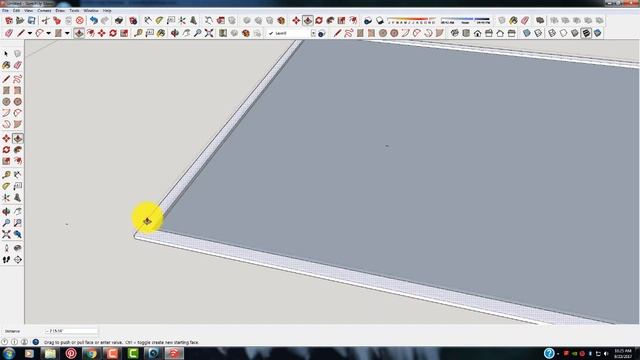Choose the Paint Bucket in left palette

pyautogui.click(x=6, y=65)
